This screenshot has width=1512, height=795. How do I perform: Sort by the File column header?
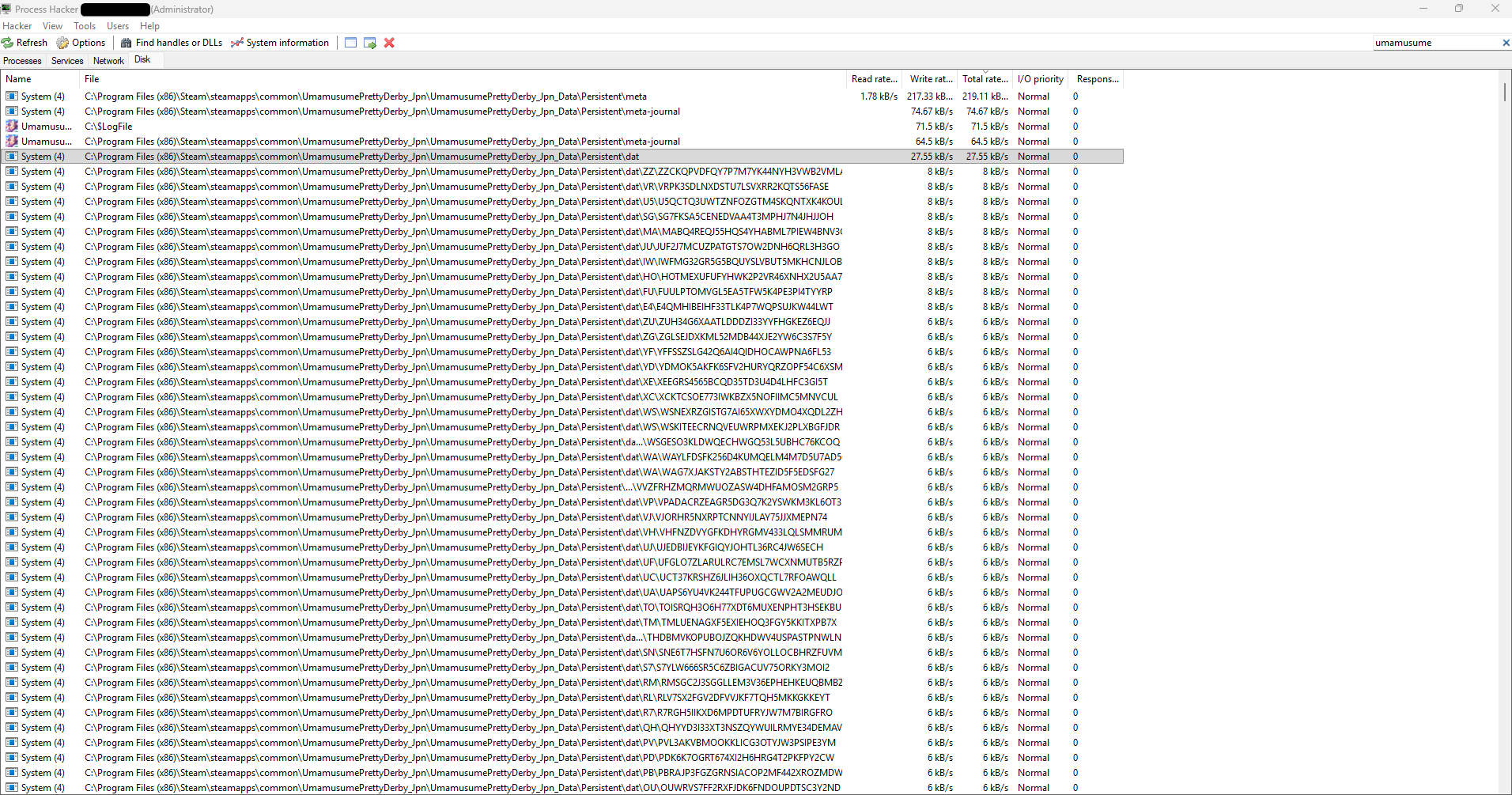[x=463, y=79]
